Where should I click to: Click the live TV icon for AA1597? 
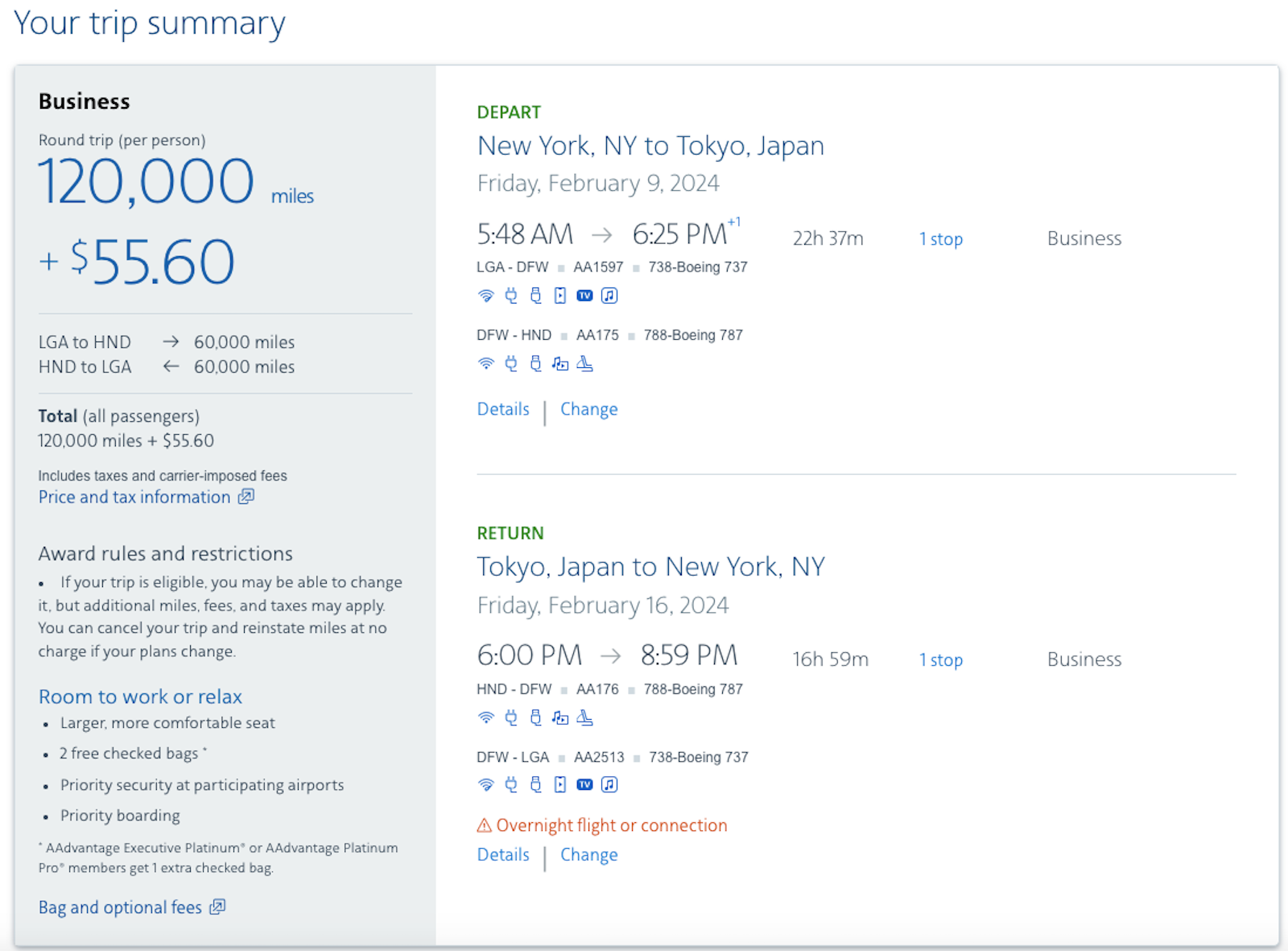(584, 296)
